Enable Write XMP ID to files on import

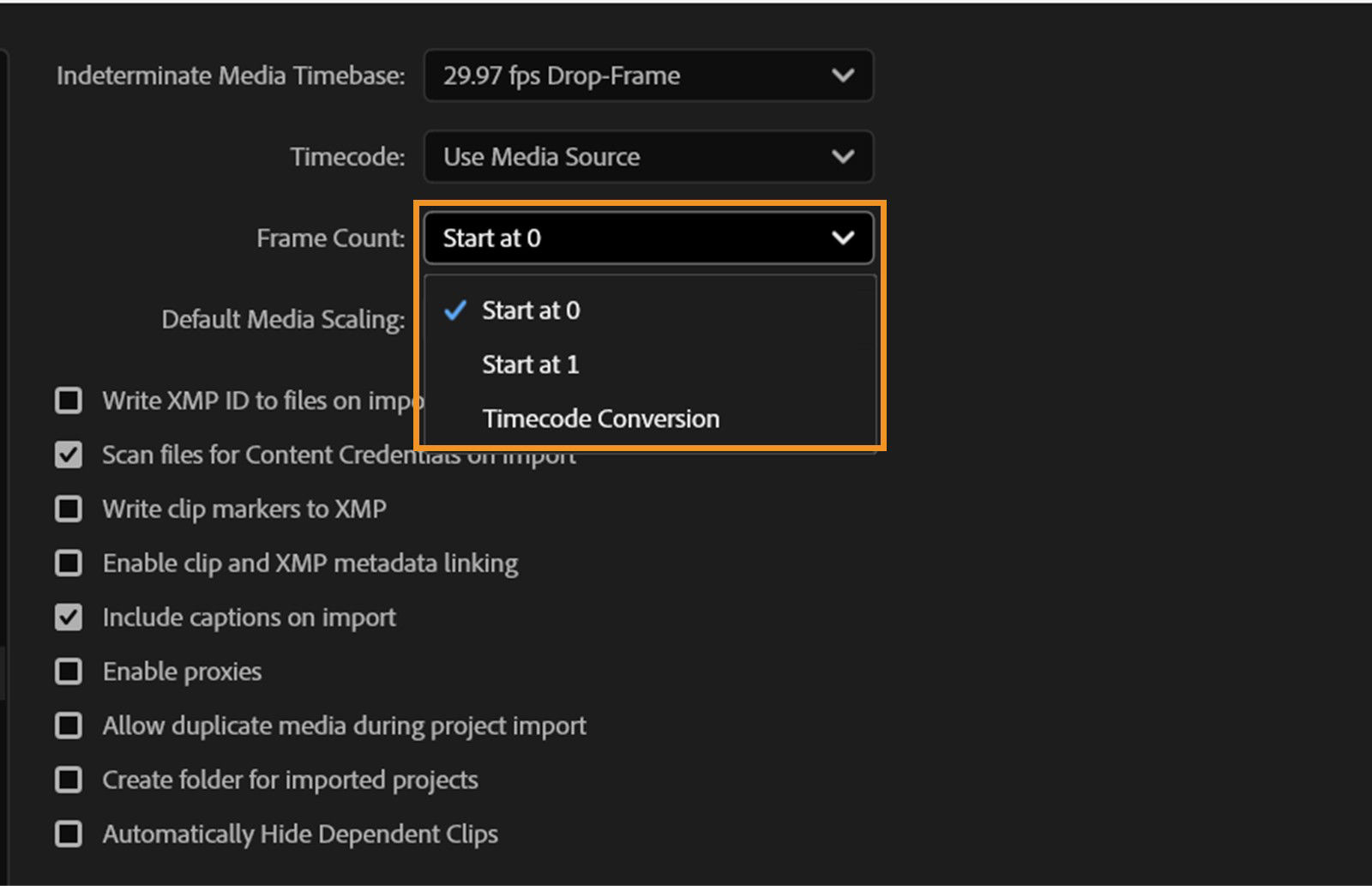coord(69,400)
